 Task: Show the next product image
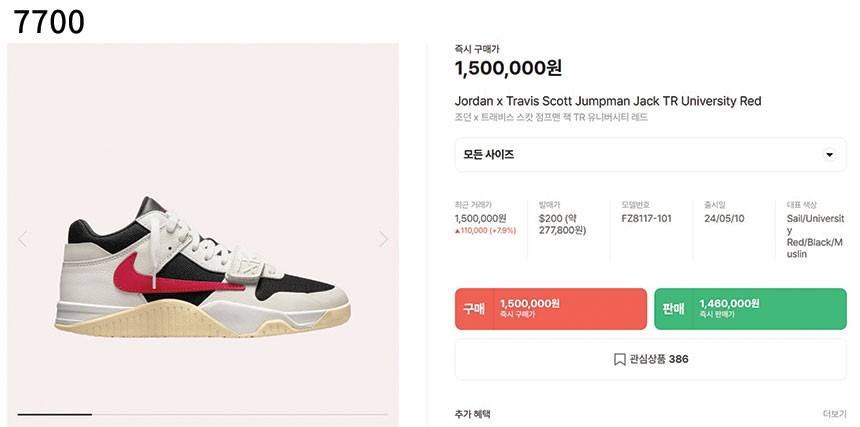point(383,239)
